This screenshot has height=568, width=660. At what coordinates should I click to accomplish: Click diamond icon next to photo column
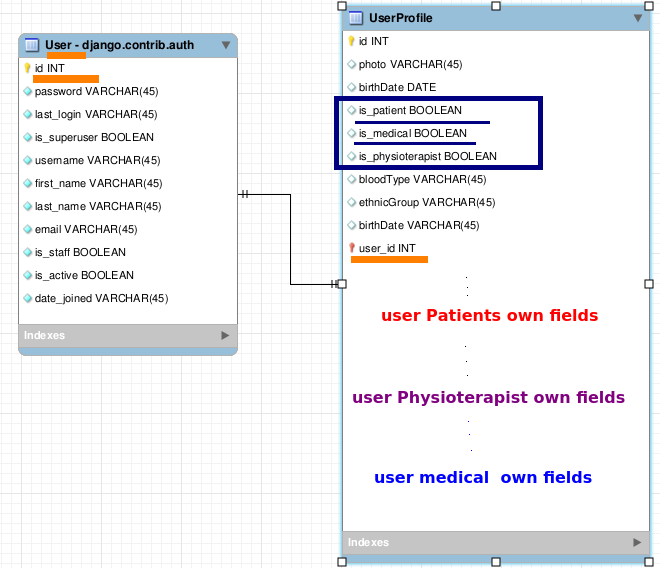click(352, 64)
